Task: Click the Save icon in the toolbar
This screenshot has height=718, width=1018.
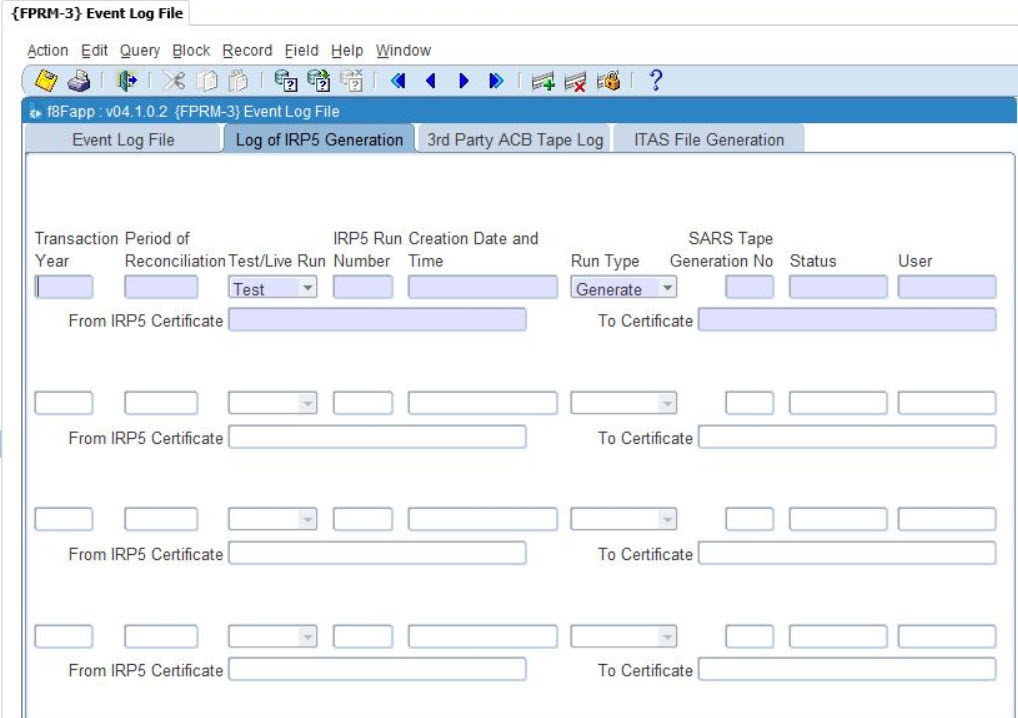Action: tap(46, 81)
